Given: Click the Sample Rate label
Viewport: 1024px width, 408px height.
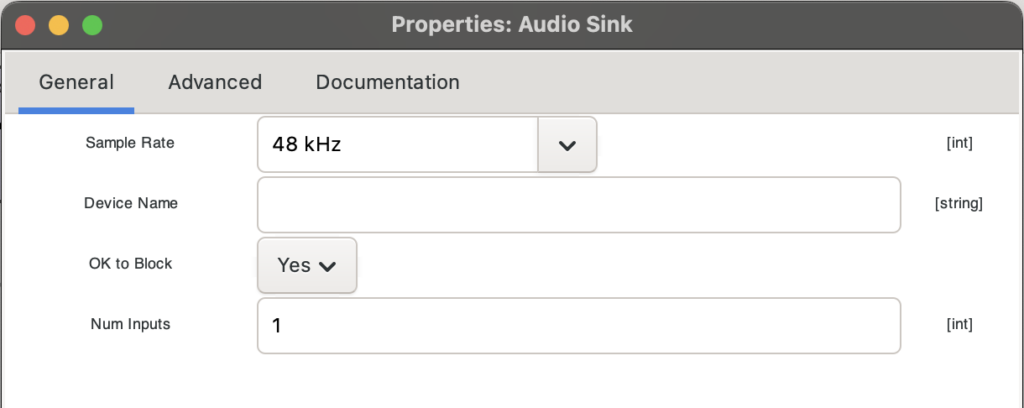Looking at the screenshot, I should pos(130,143).
